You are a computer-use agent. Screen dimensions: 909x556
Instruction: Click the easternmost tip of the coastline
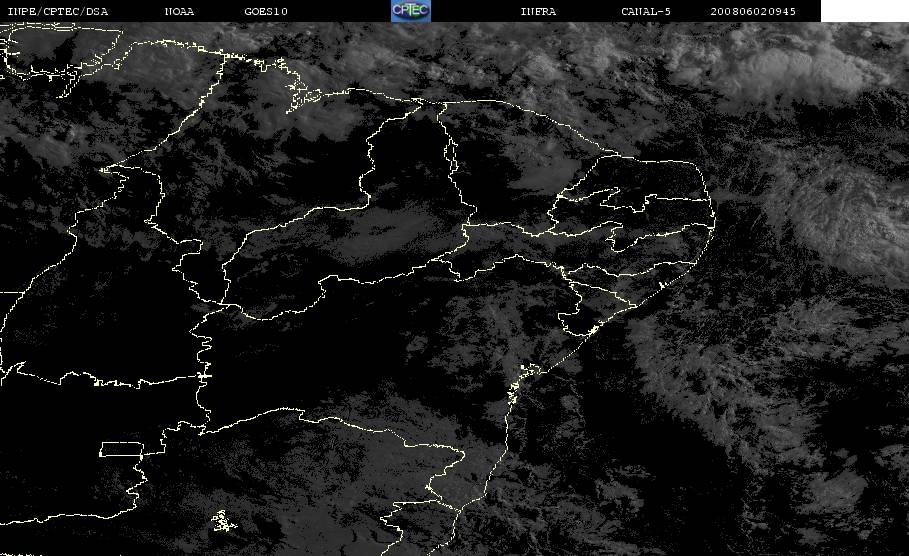(x=714, y=220)
